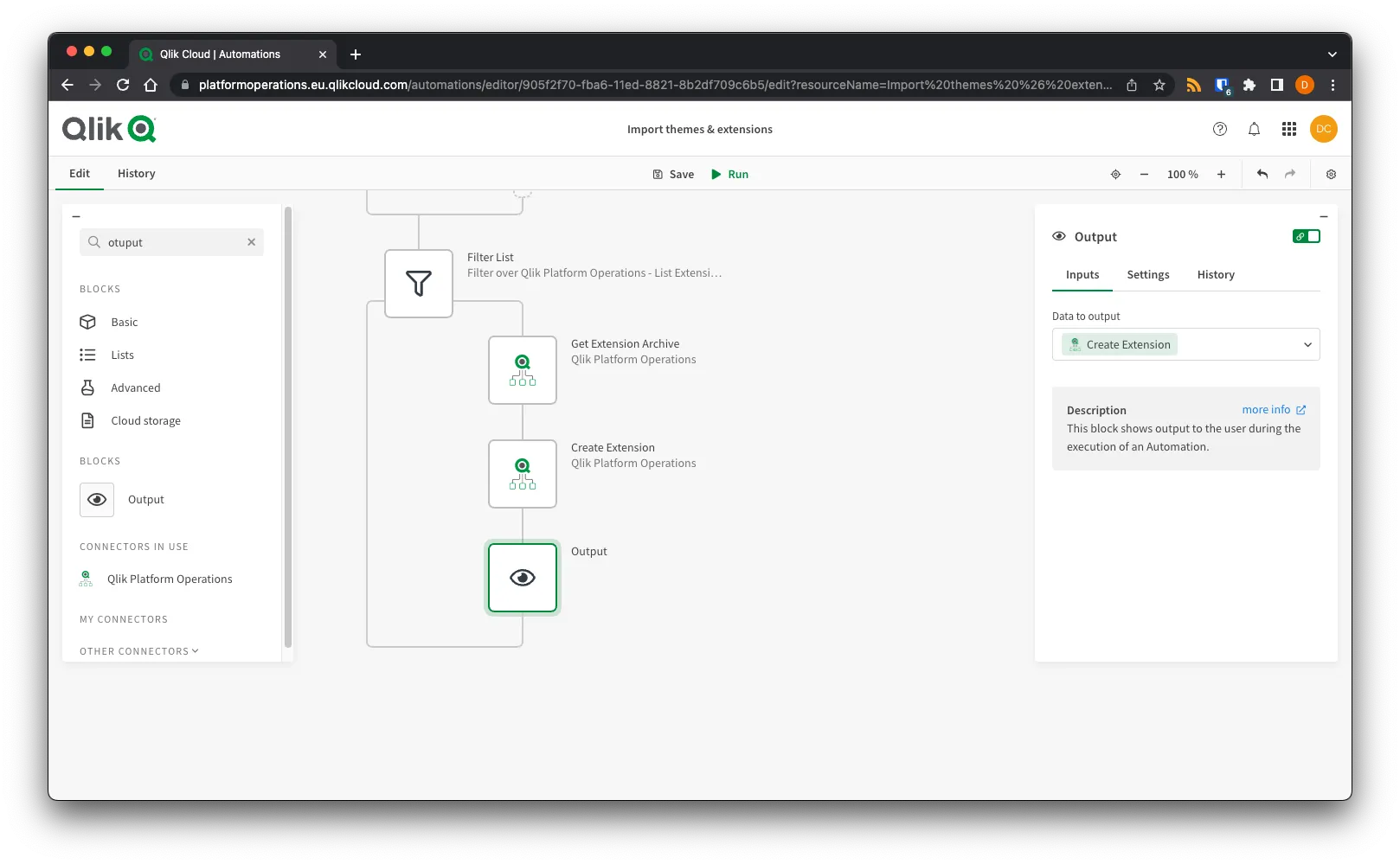Open the help question mark icon
The width and height of the screenshot is (1400, 864).
pos(1220,129)
